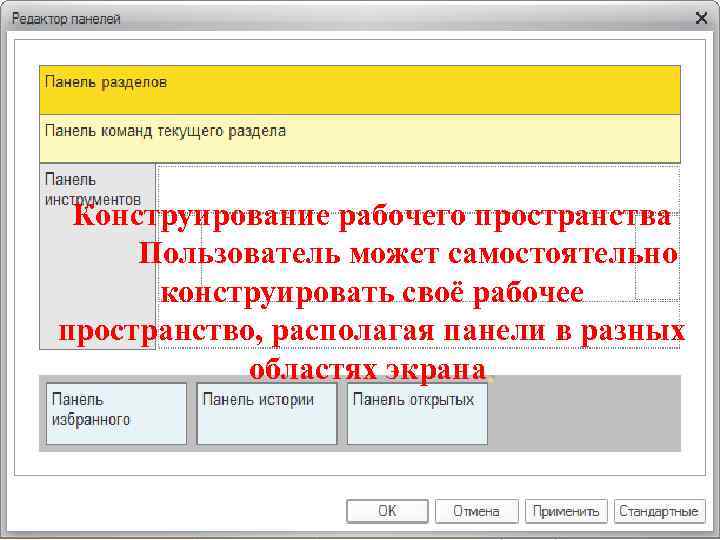The height and width of the screenshot is (540, 720).
Task: Pick the Панель истории tile
Action: [267, 414]
